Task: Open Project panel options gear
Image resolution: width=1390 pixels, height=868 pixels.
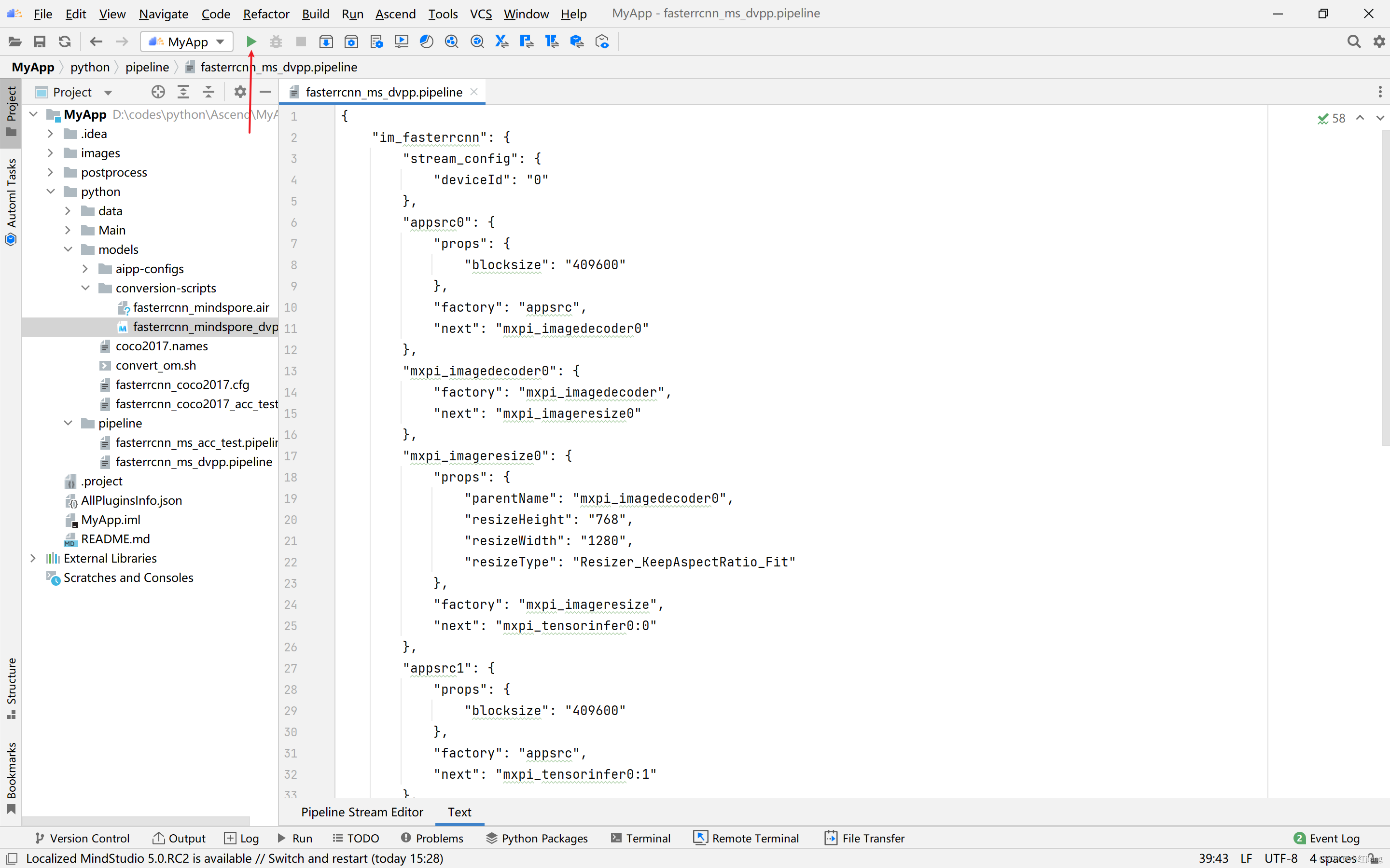Action: click(x=240, y=92)
